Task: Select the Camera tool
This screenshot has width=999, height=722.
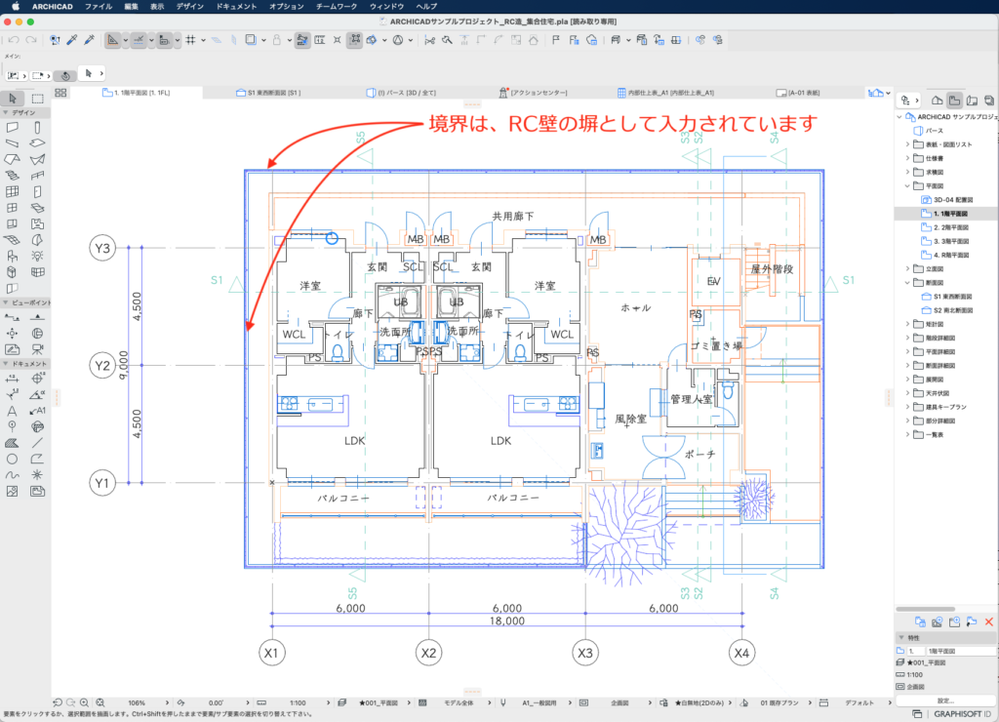Action: [x=38, y=349]
